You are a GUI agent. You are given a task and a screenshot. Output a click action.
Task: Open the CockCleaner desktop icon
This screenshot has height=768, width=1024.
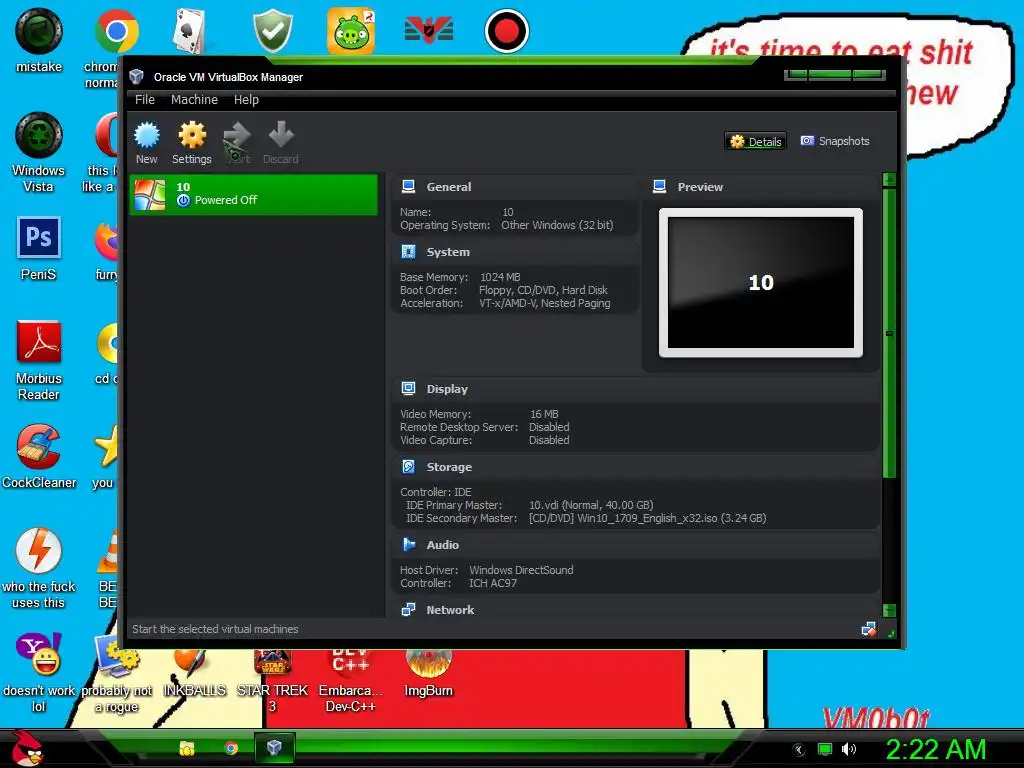click(39, 456)
